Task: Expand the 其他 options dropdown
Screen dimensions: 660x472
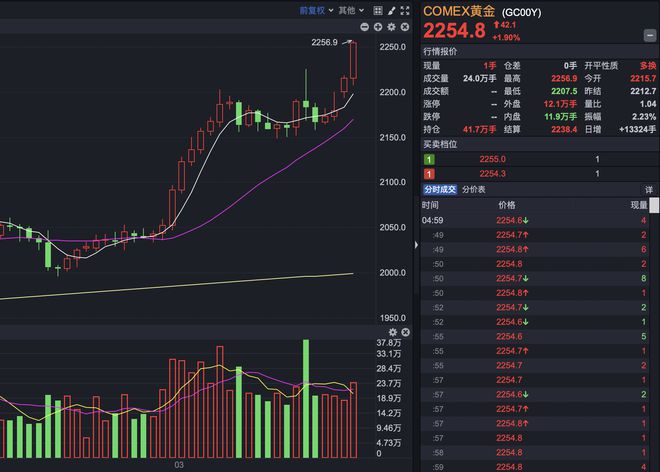Action: coord(351,11)
